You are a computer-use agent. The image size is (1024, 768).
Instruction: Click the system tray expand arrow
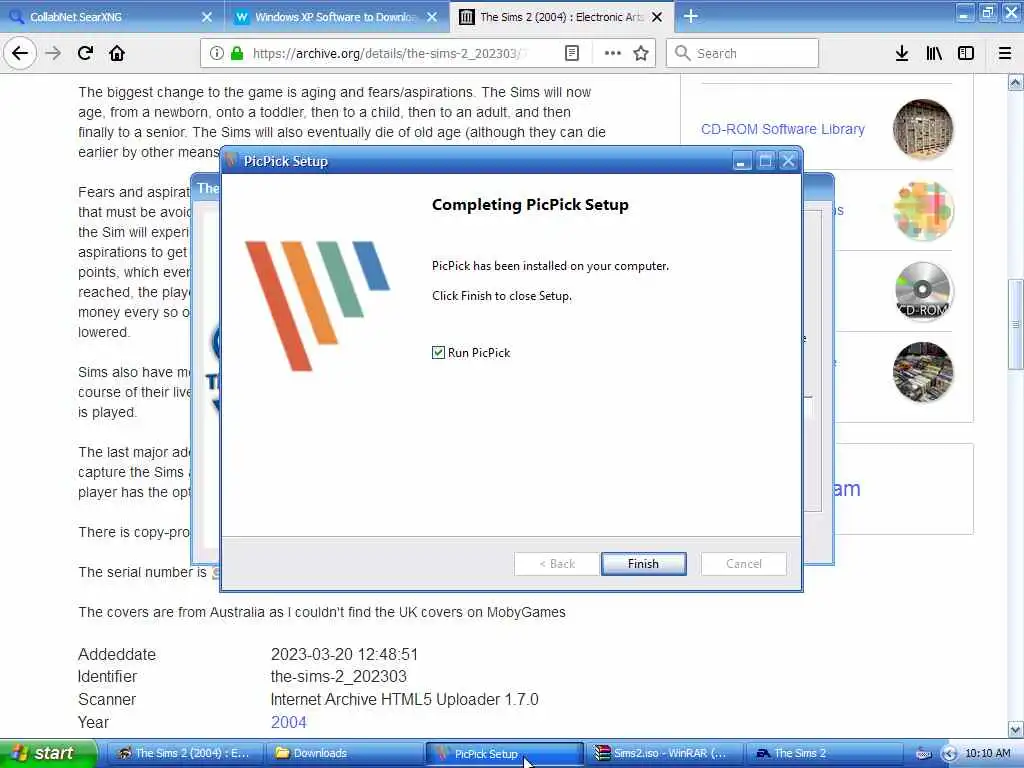click(x=950, y=753)
